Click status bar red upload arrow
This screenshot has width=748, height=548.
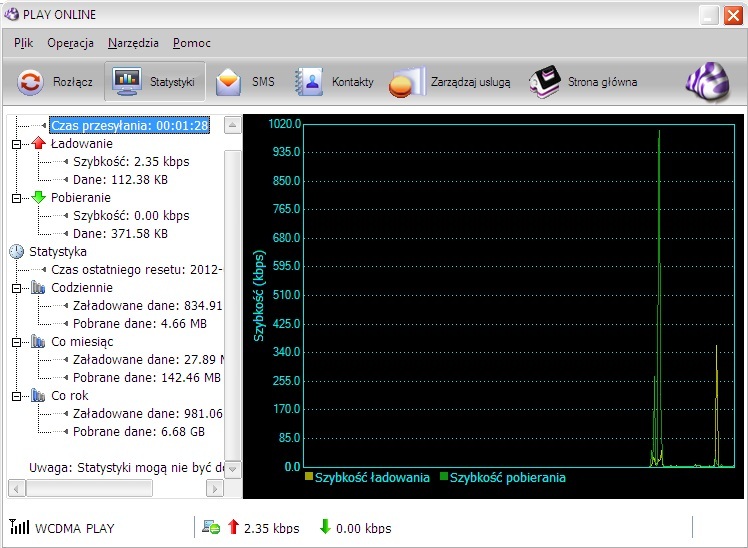coord(233,527)
